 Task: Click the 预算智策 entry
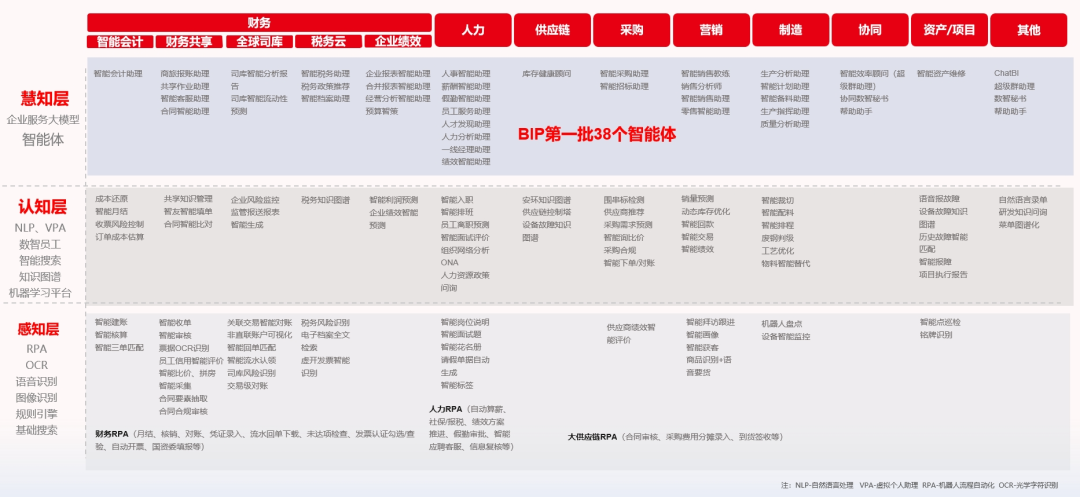coord(382,112)
